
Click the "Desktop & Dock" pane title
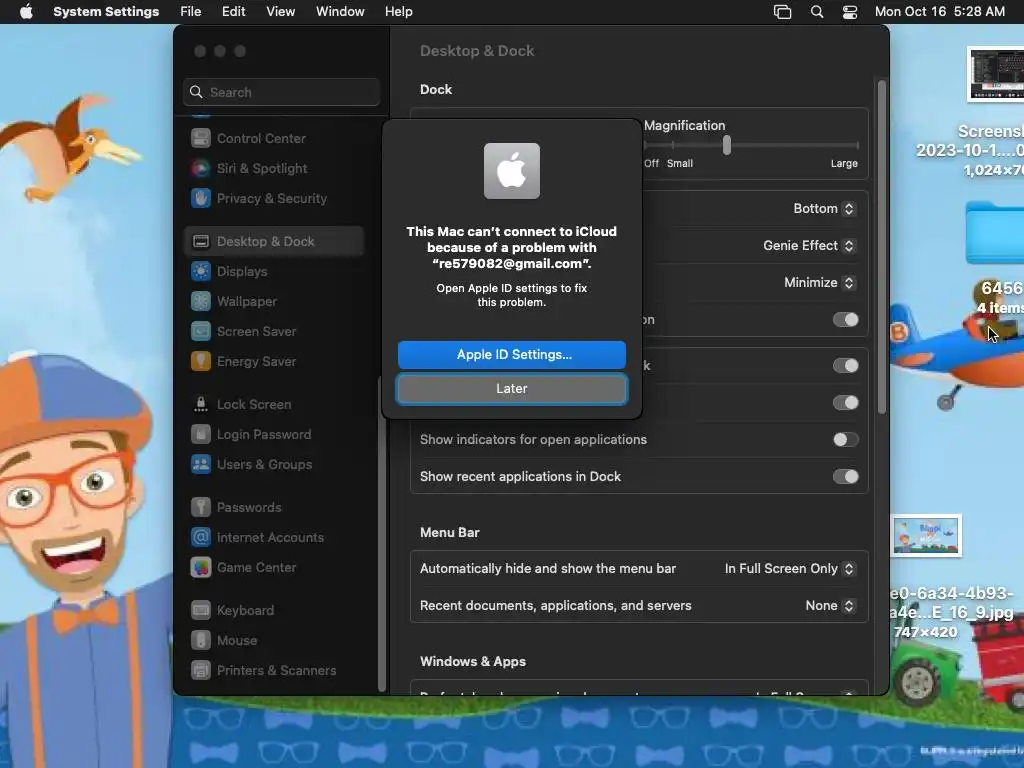[x=477, y=51]
